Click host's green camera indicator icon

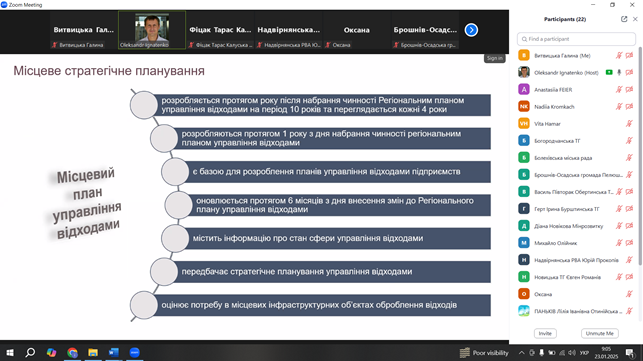609,72
